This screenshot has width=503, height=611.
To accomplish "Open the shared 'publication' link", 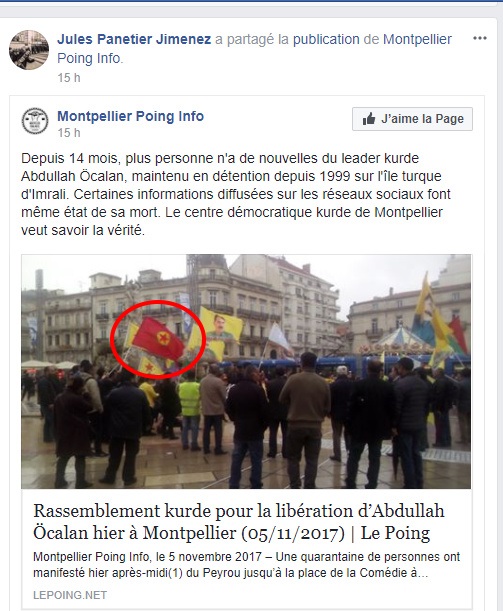I will [326, 39].
